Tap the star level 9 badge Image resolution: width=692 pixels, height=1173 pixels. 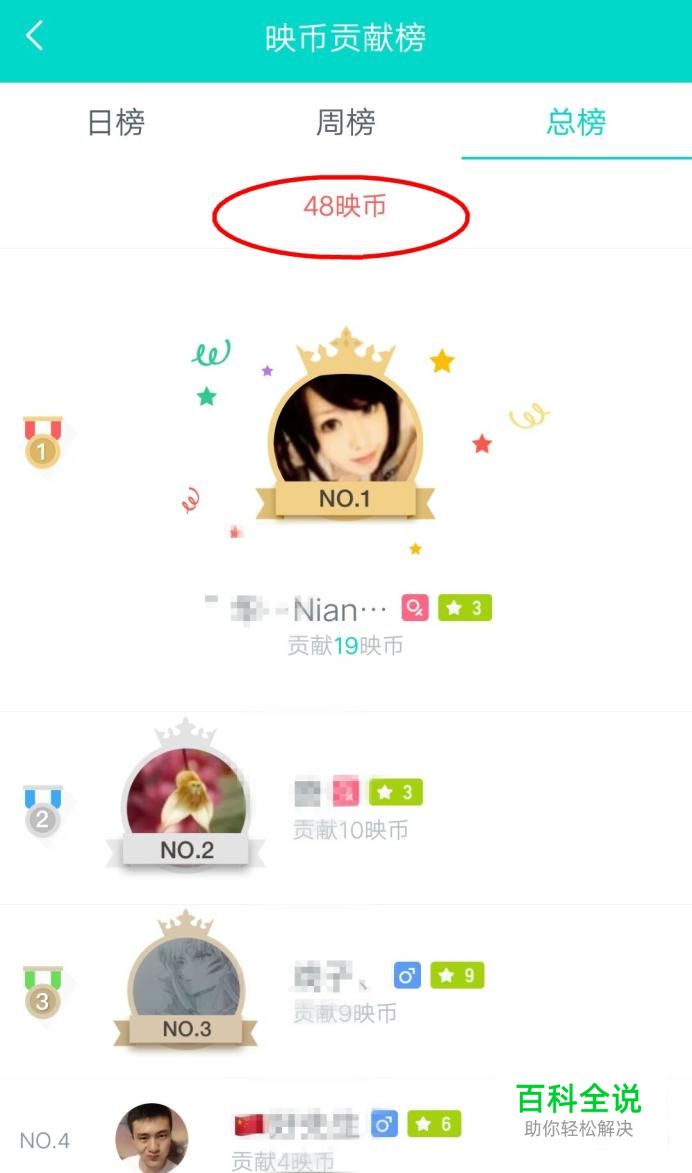(x=457, y=976)
